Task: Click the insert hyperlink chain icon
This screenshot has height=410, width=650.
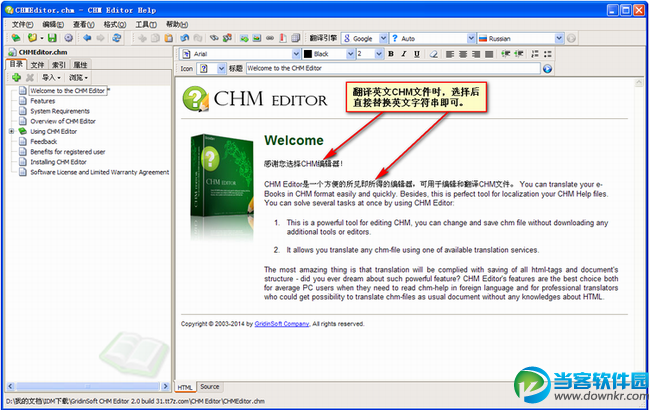Action: (270, 38)
